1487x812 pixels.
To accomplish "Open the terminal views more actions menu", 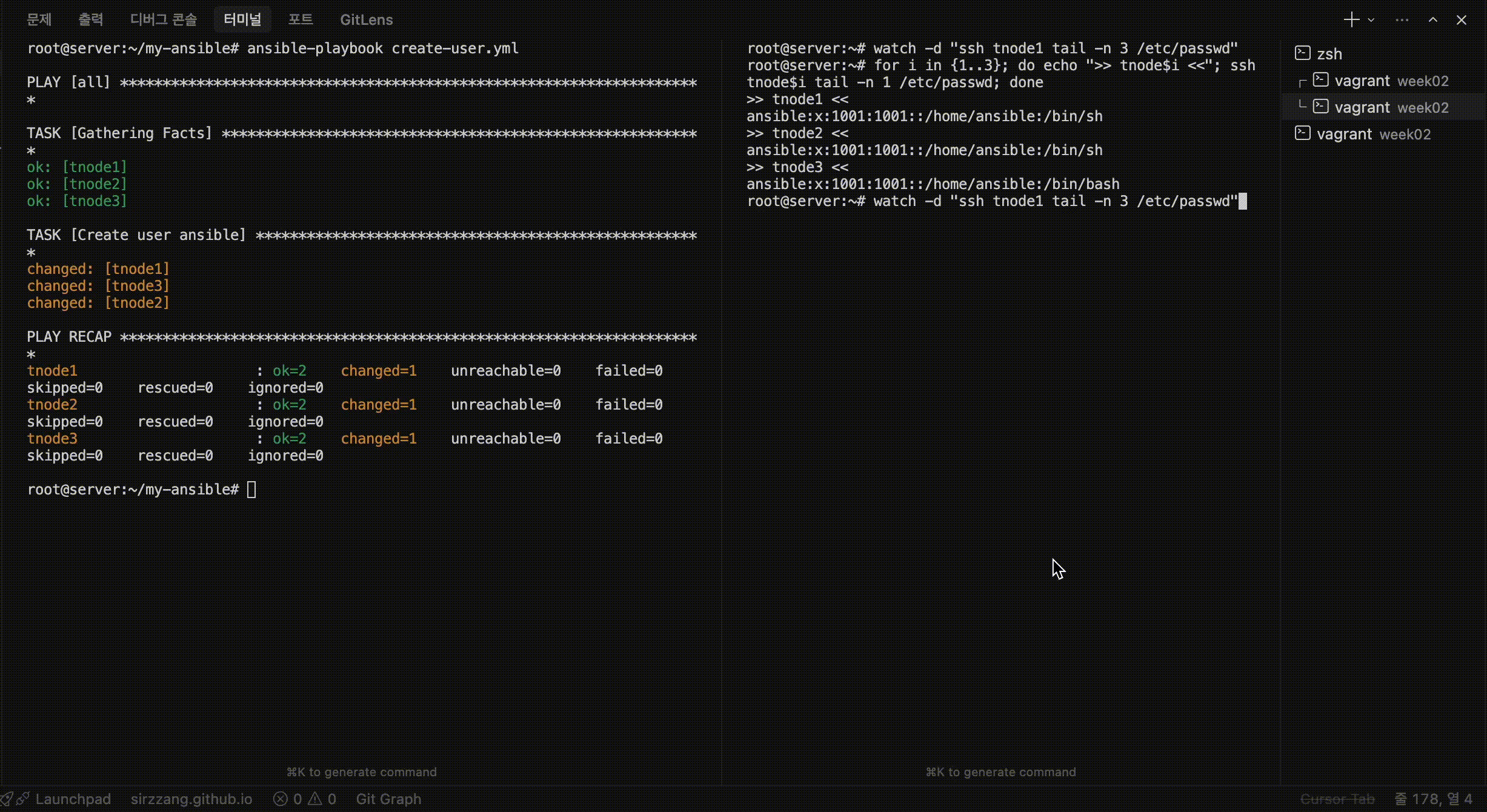I will (1402, 19).
